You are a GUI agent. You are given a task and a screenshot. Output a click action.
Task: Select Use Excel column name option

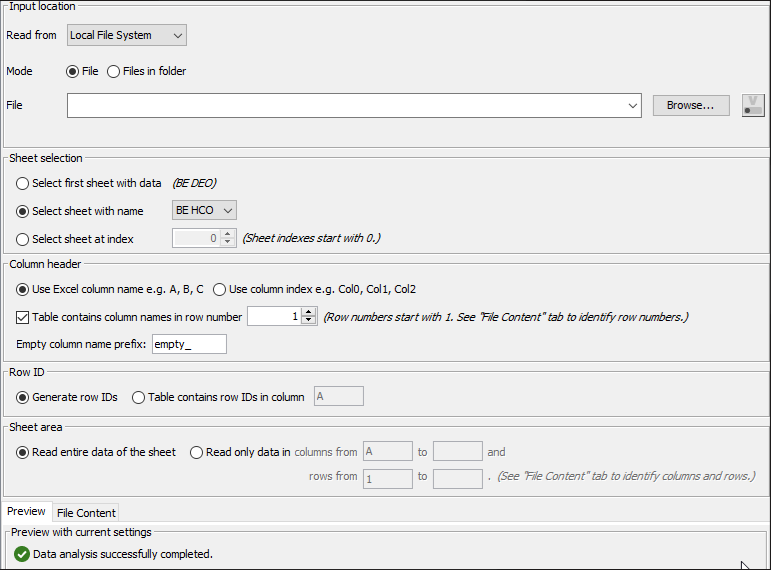pos(22,289)
